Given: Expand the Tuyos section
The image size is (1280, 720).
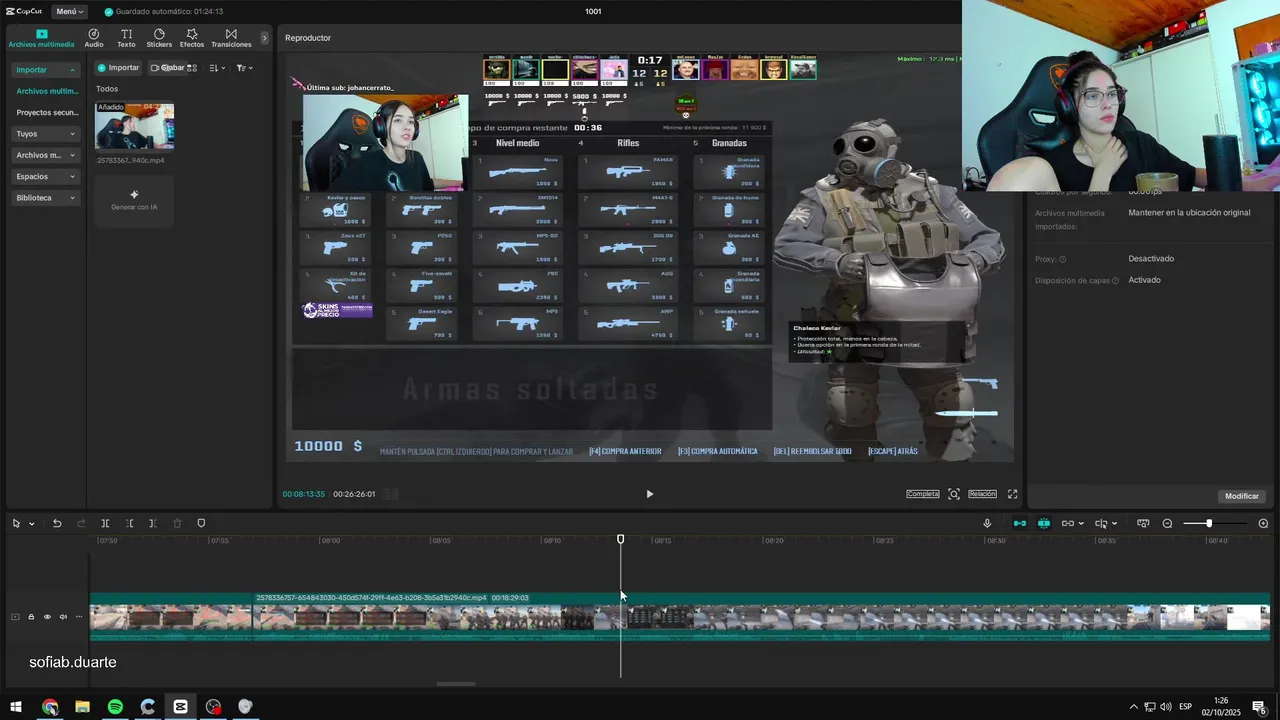Looking at the screenshot, I should [45, 134].
